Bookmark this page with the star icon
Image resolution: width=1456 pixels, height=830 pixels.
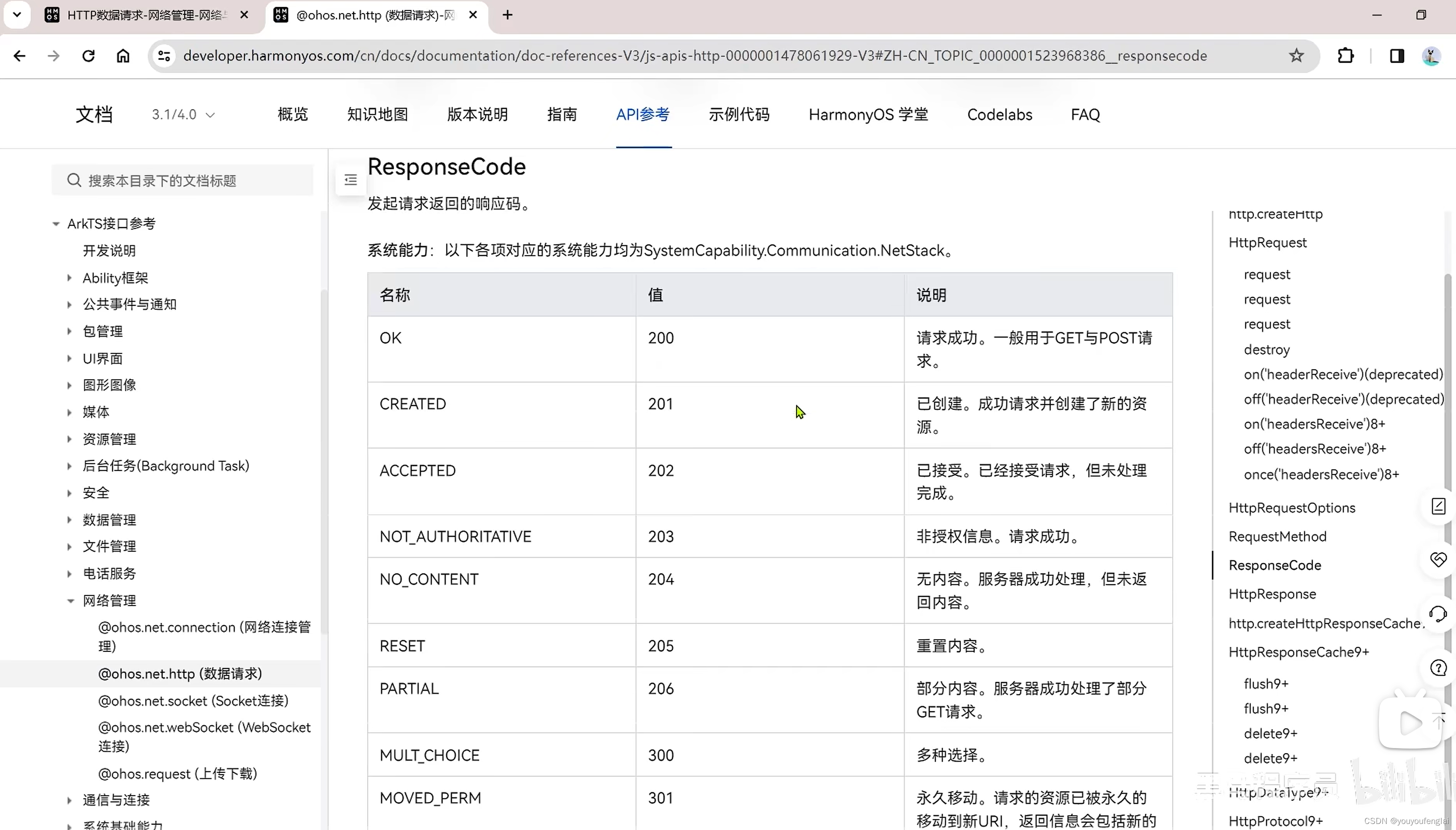pos(1296,56)
